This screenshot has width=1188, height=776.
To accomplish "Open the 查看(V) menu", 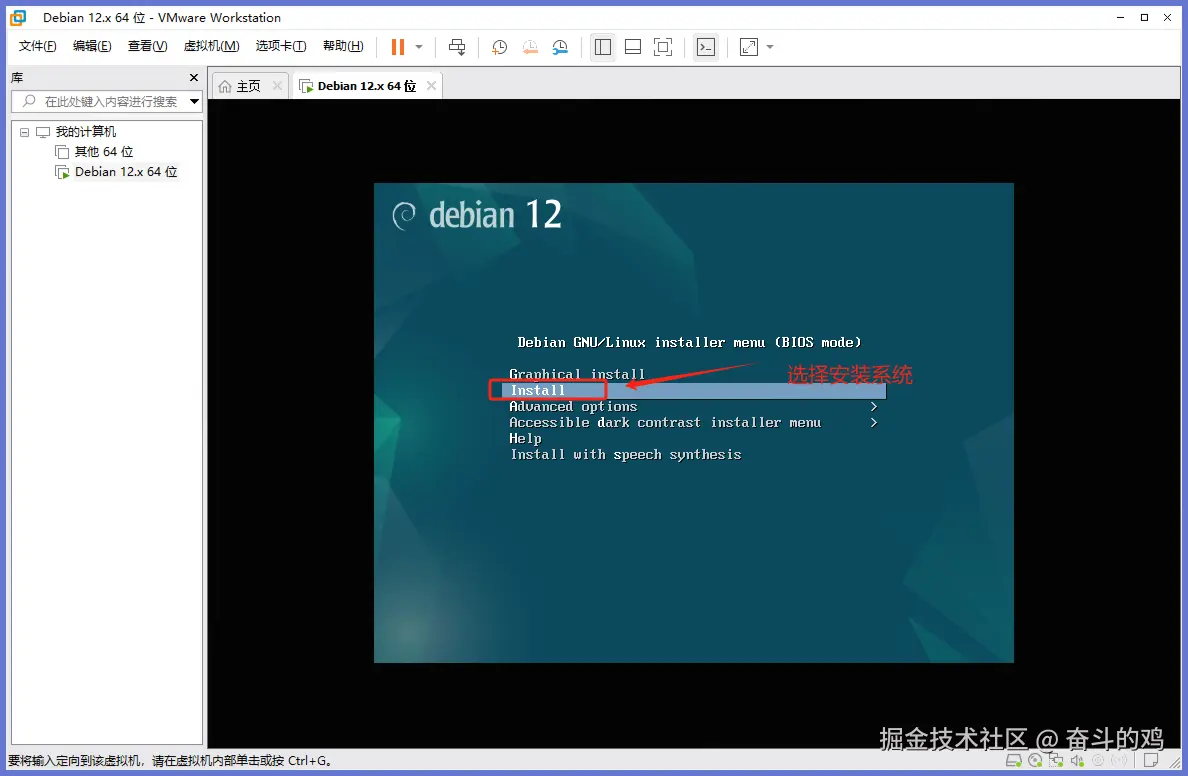I will click(147, 46).
